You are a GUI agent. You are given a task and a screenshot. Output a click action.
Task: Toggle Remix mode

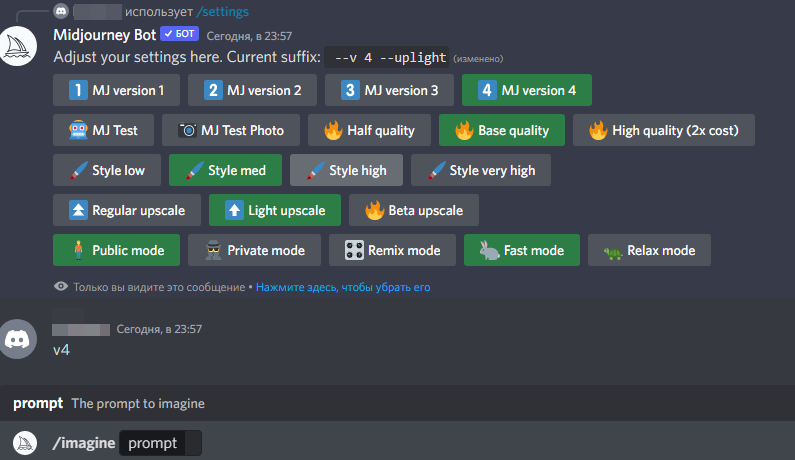392,250
